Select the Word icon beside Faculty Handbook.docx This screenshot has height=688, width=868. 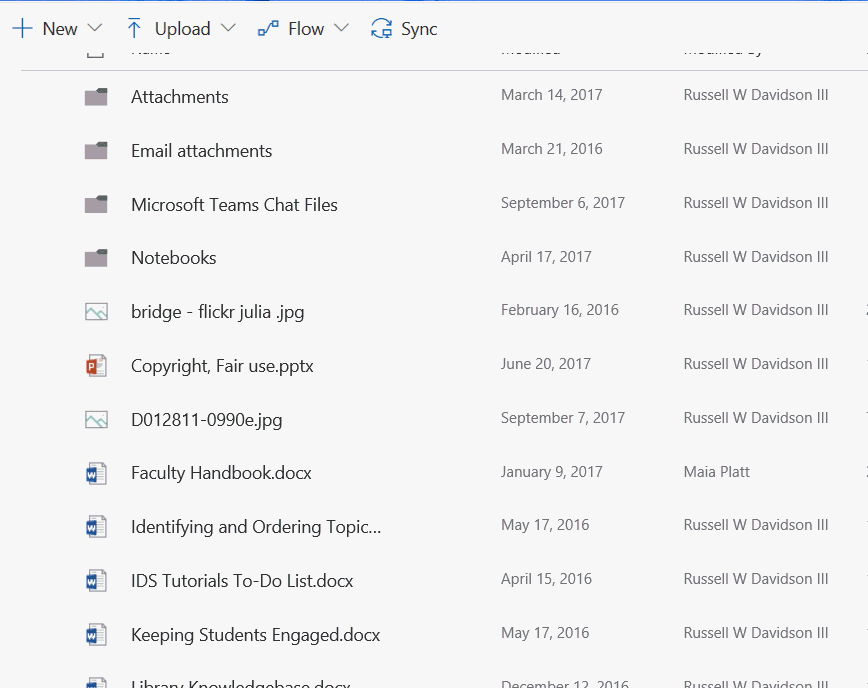tap(96, 471)
